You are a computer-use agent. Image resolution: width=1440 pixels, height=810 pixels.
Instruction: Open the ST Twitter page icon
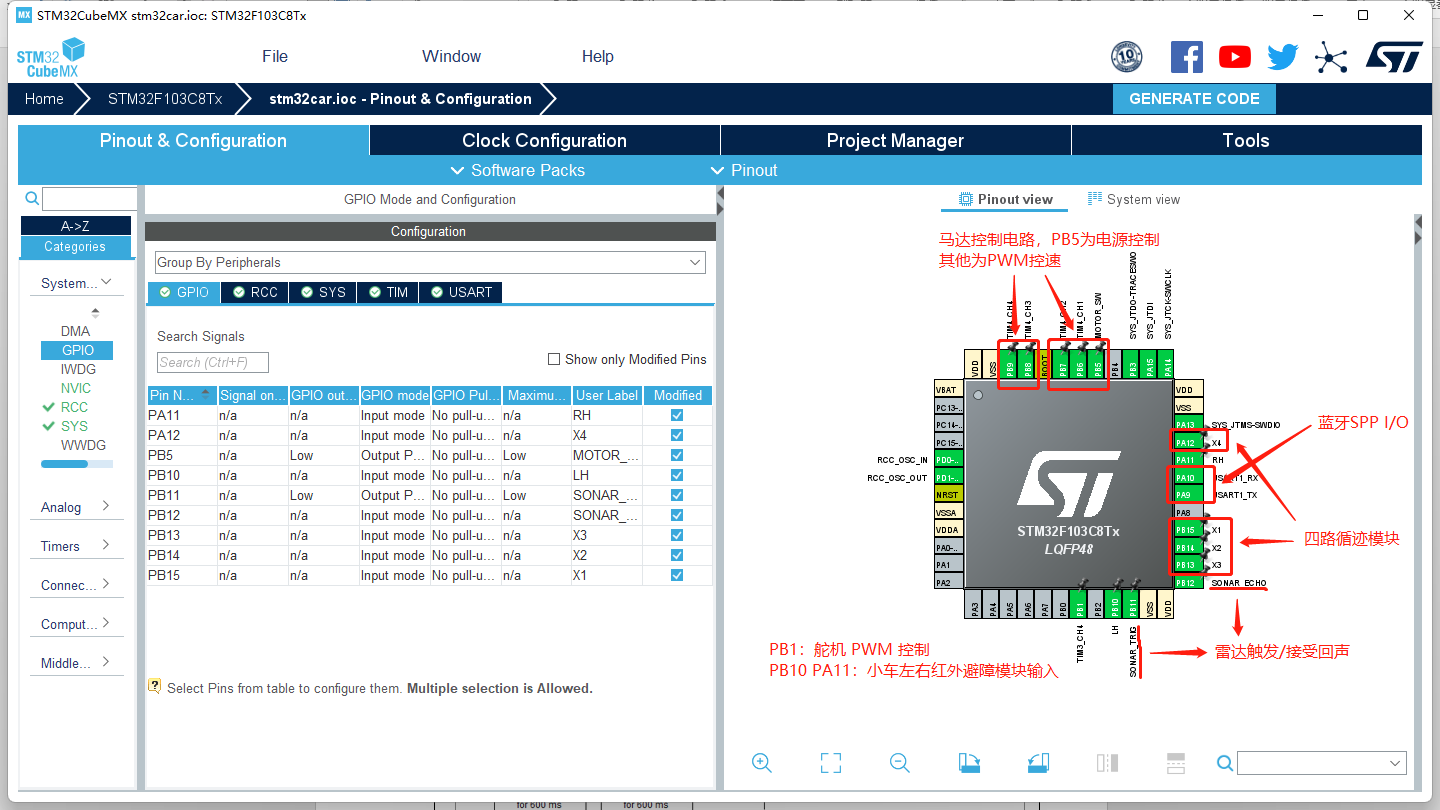tap(1283, 57)
